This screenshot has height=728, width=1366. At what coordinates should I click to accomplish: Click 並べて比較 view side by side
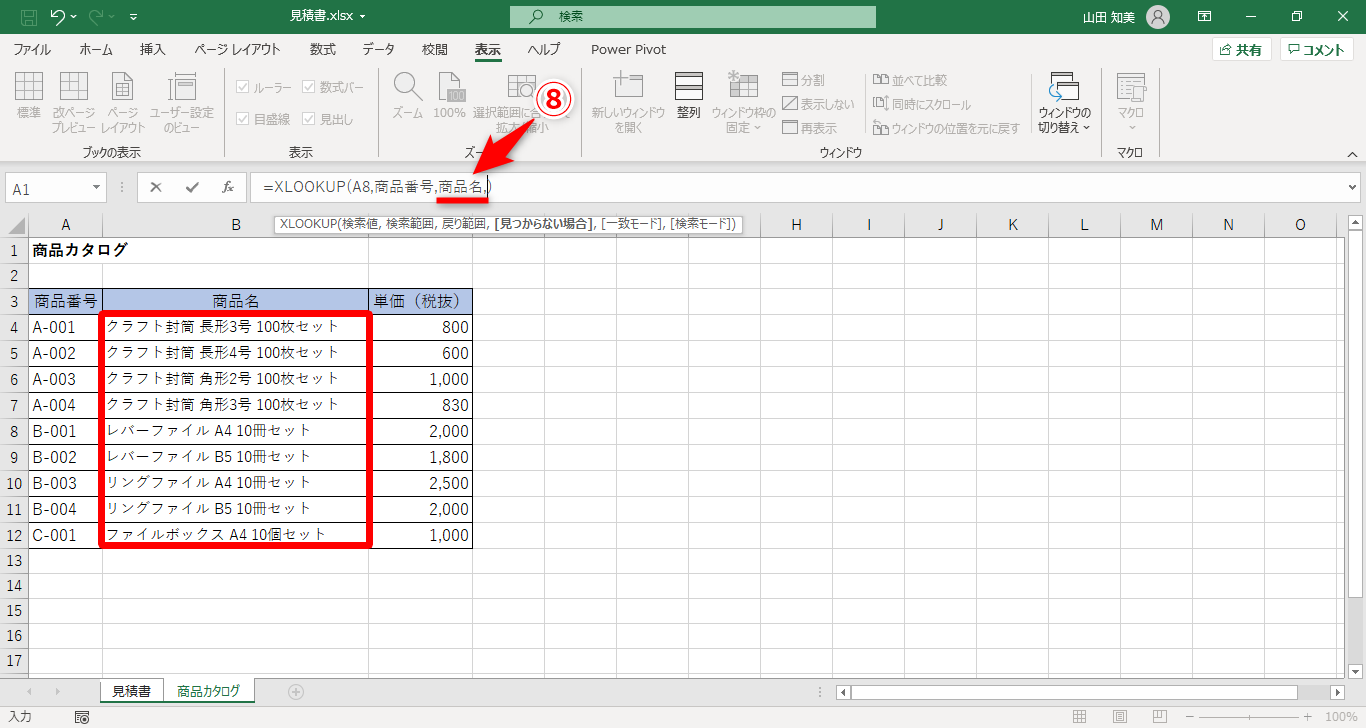(x=910, y=80)
